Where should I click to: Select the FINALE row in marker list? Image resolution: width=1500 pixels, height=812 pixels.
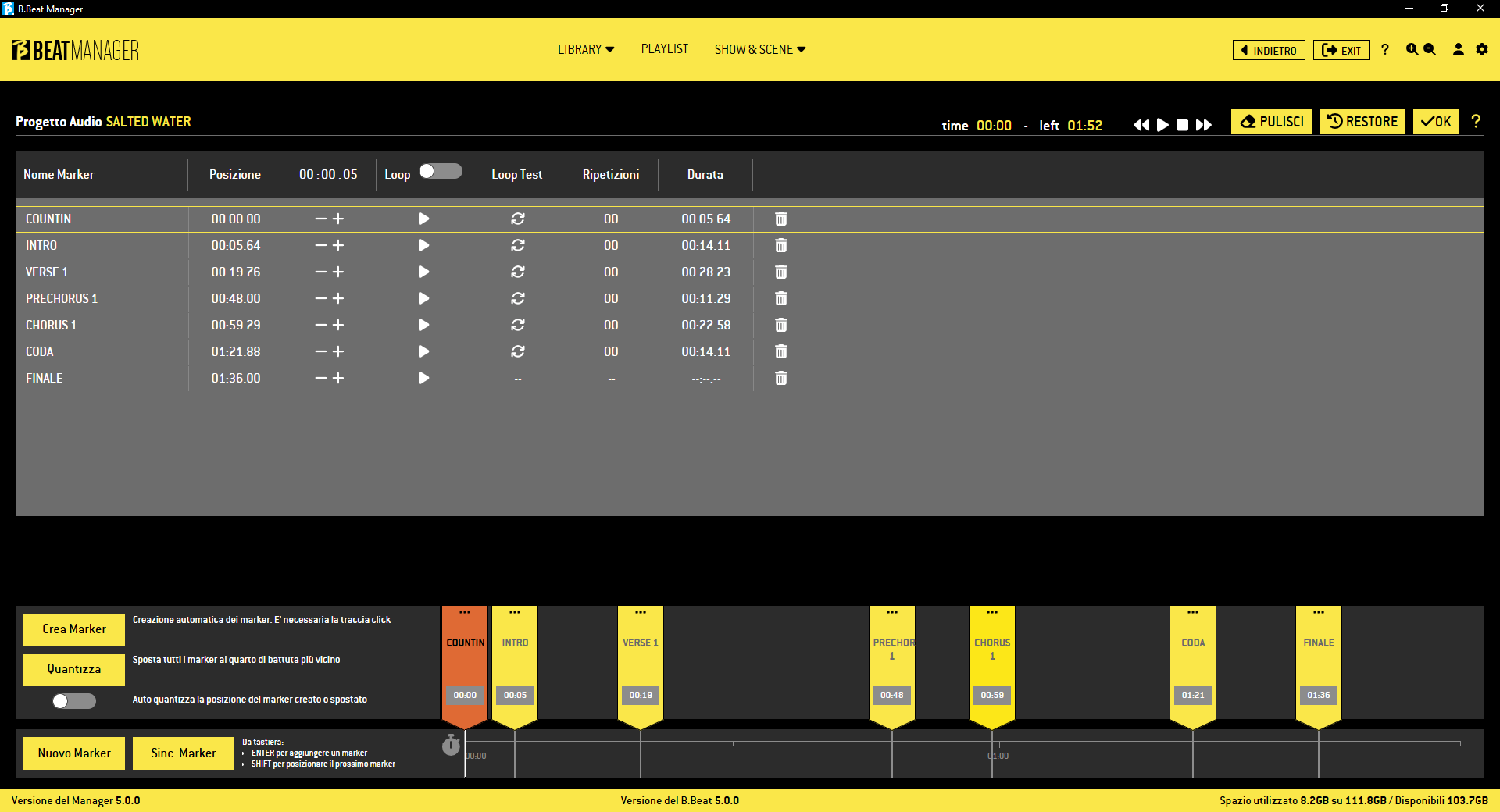tap(45, 379)
